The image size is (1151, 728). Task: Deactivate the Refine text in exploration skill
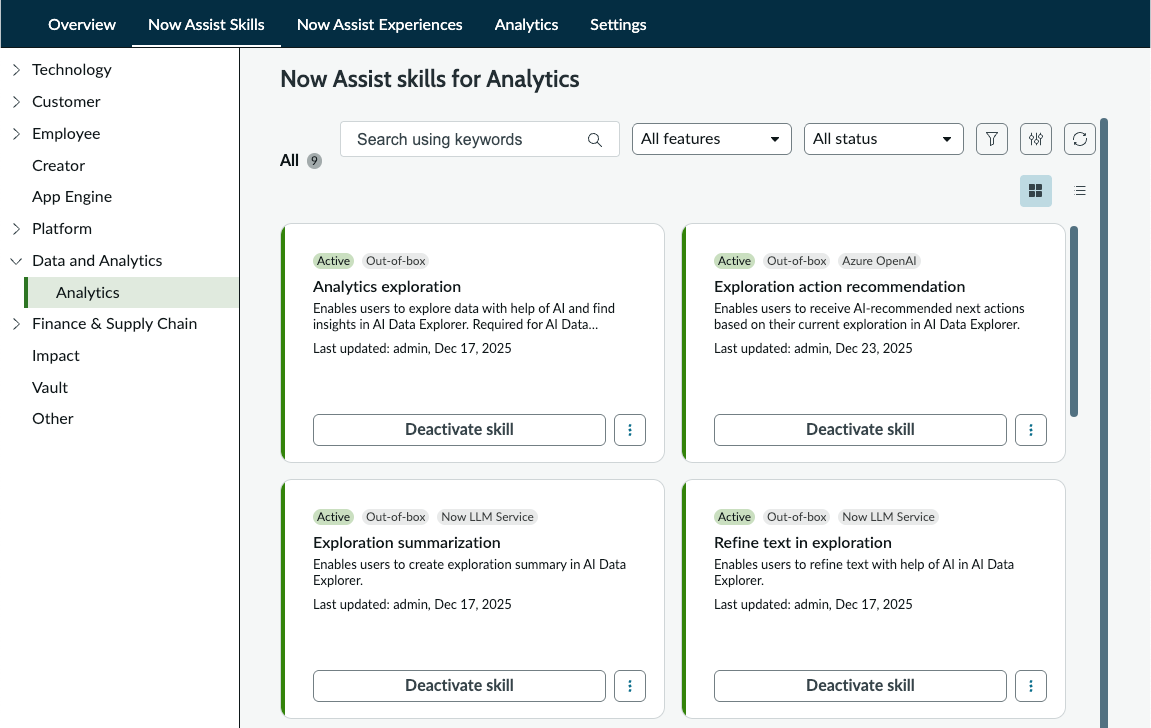(x=860, y=686)
